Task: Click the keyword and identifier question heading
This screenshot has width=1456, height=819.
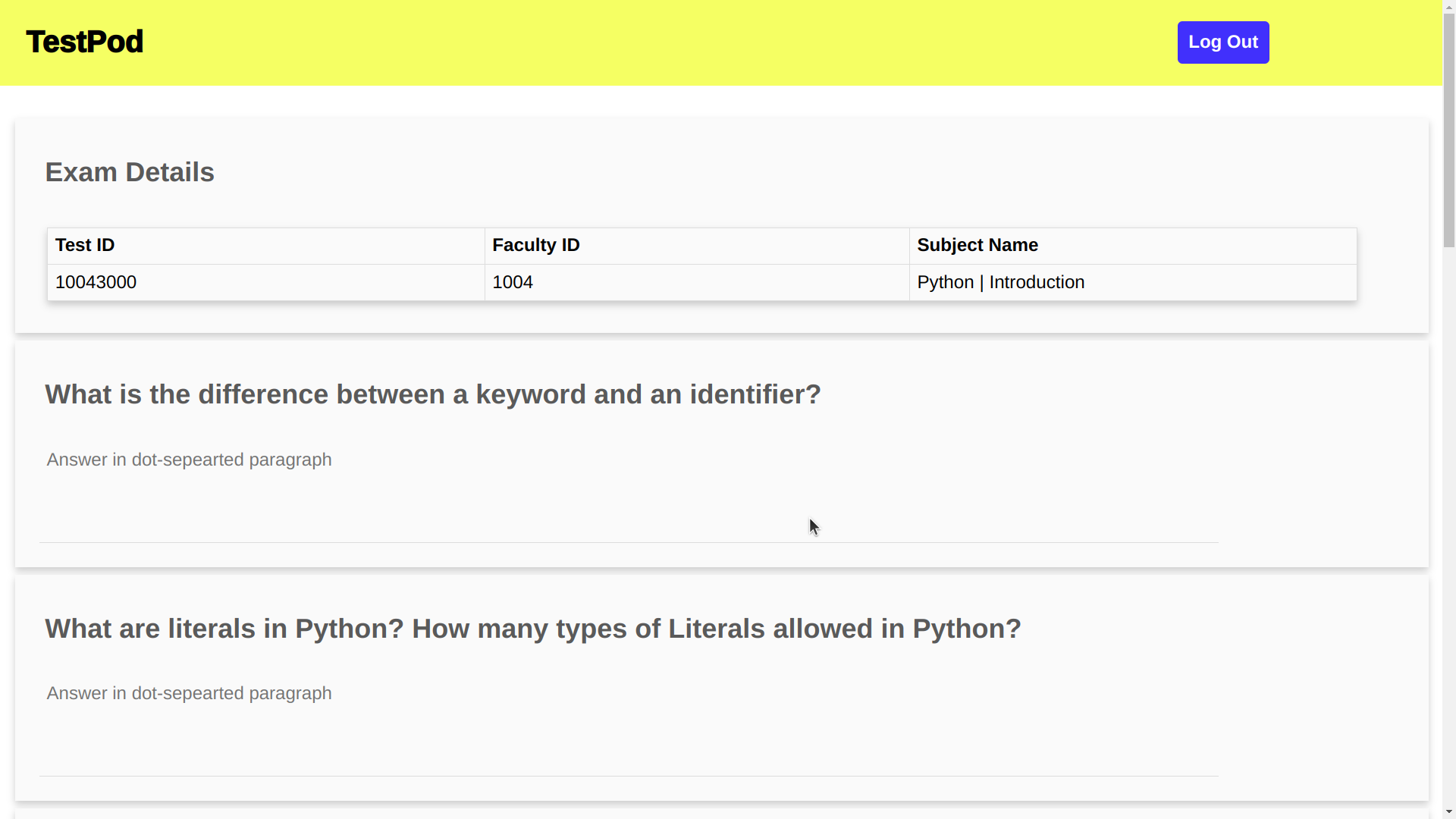Action: pyautogui.click(x=432, y=395)
